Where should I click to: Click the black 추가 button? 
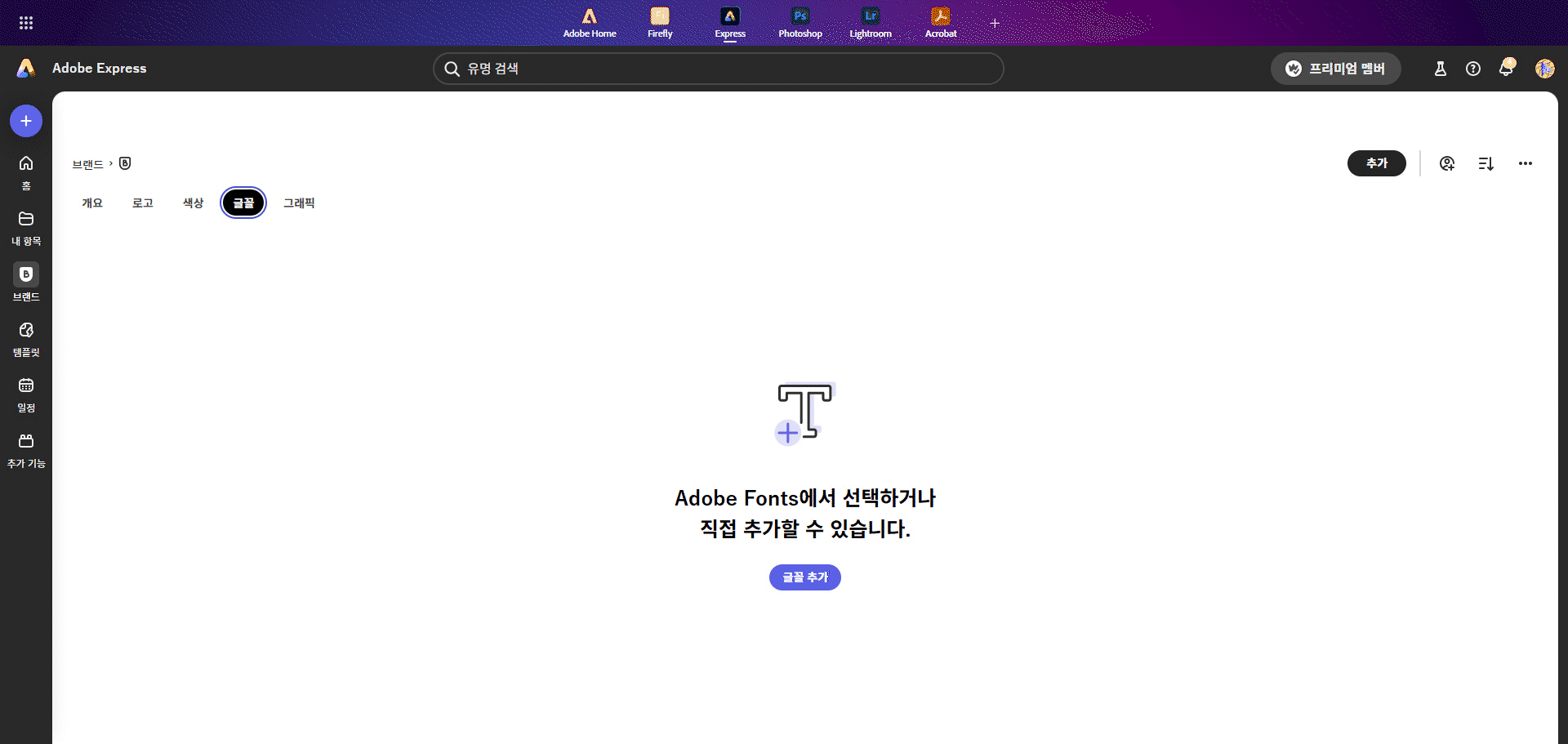coord(1377,163)
